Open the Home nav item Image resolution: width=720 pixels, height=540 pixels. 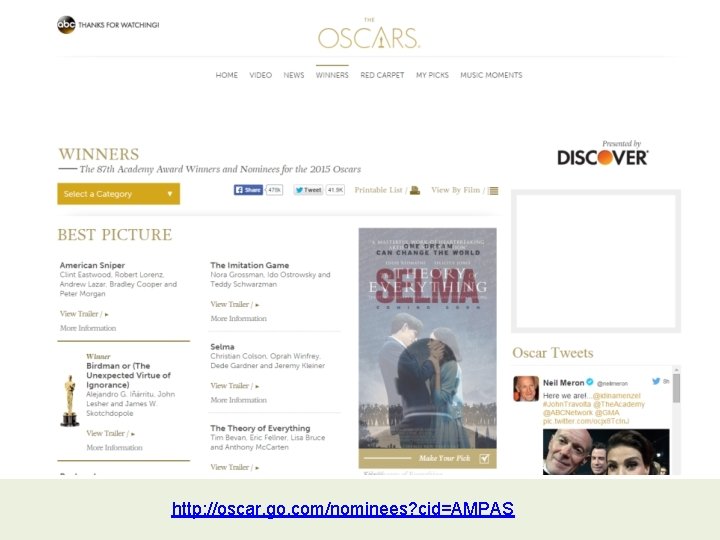coord(227,75)
